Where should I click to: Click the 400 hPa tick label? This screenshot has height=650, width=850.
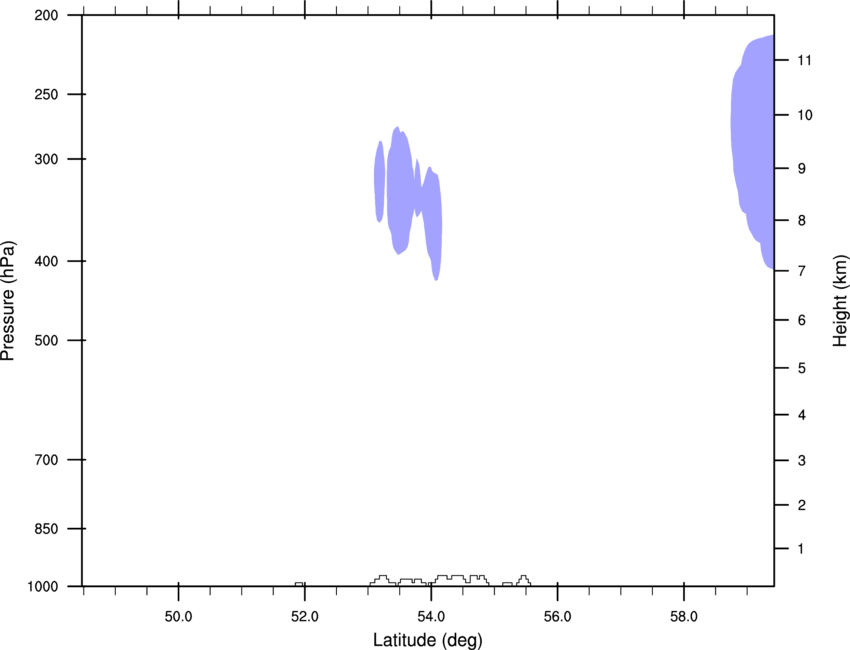46,261
